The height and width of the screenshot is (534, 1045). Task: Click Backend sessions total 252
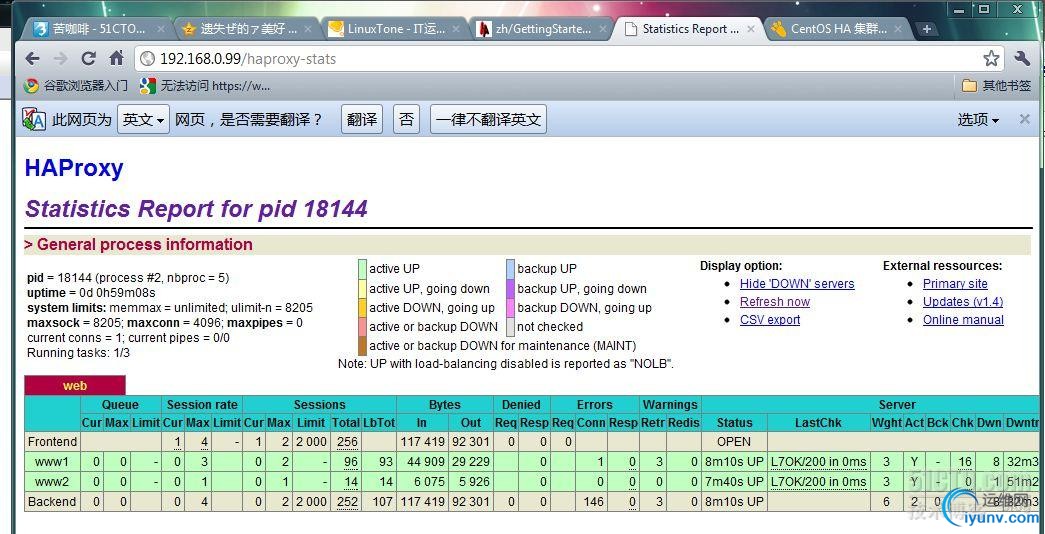point(348,501)
